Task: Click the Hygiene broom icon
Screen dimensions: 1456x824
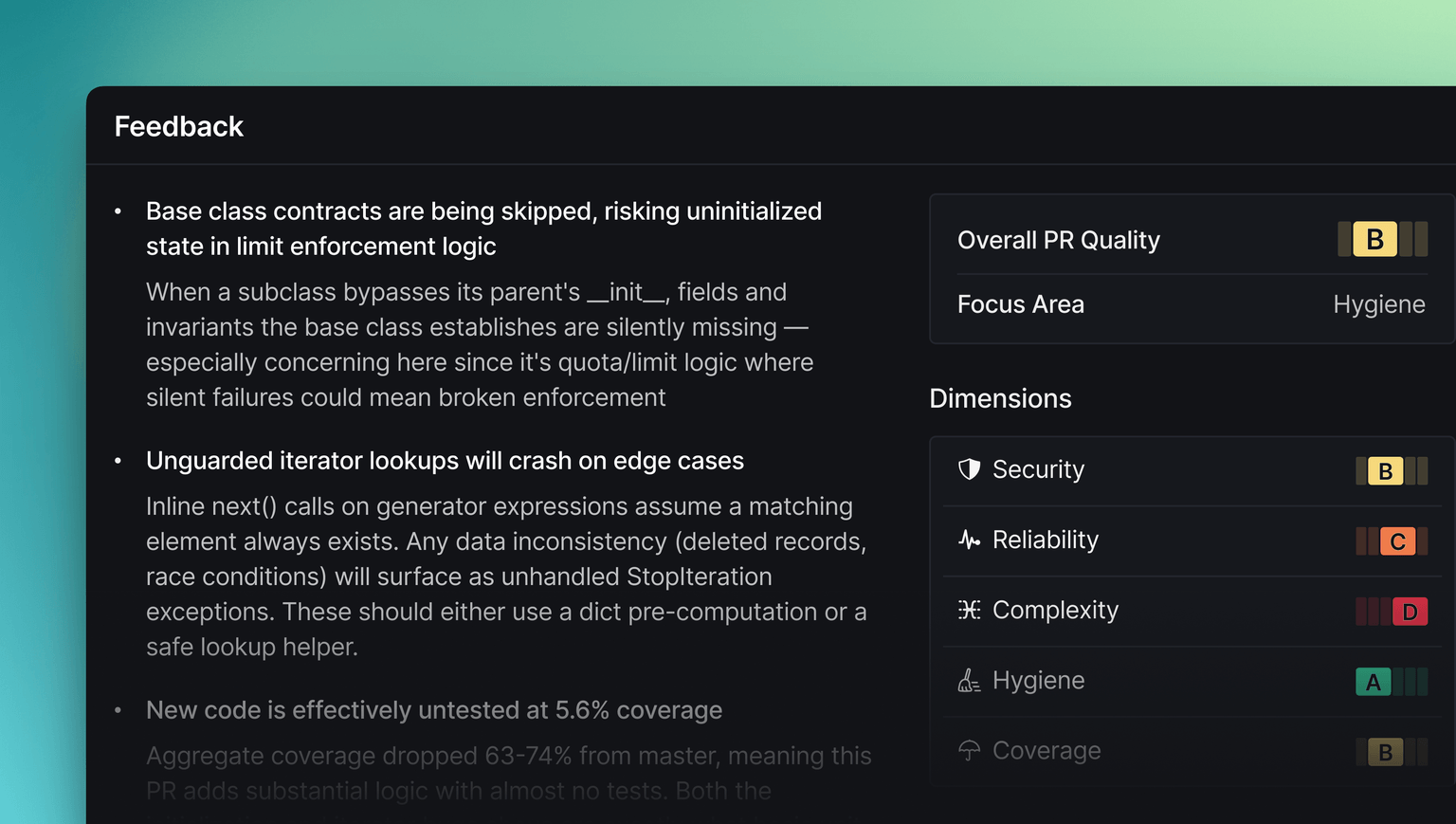Action: pyautogui.click(x=969, y=681)
